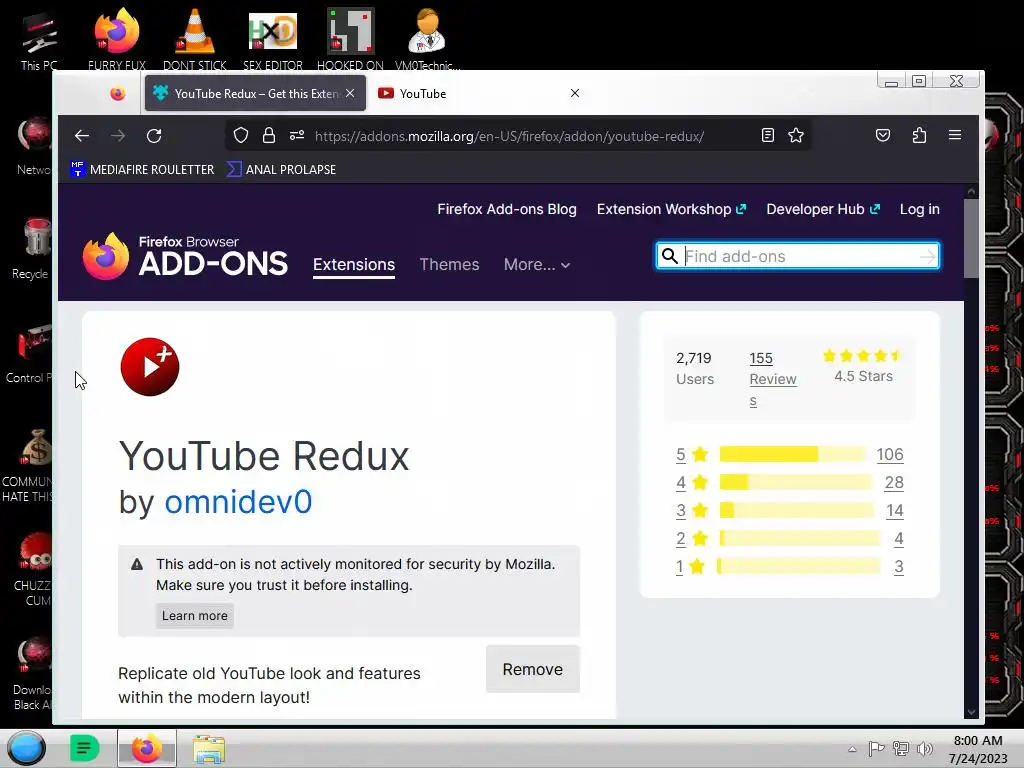
Task: Open tracking protection shield icon
Action: [241, 135]
